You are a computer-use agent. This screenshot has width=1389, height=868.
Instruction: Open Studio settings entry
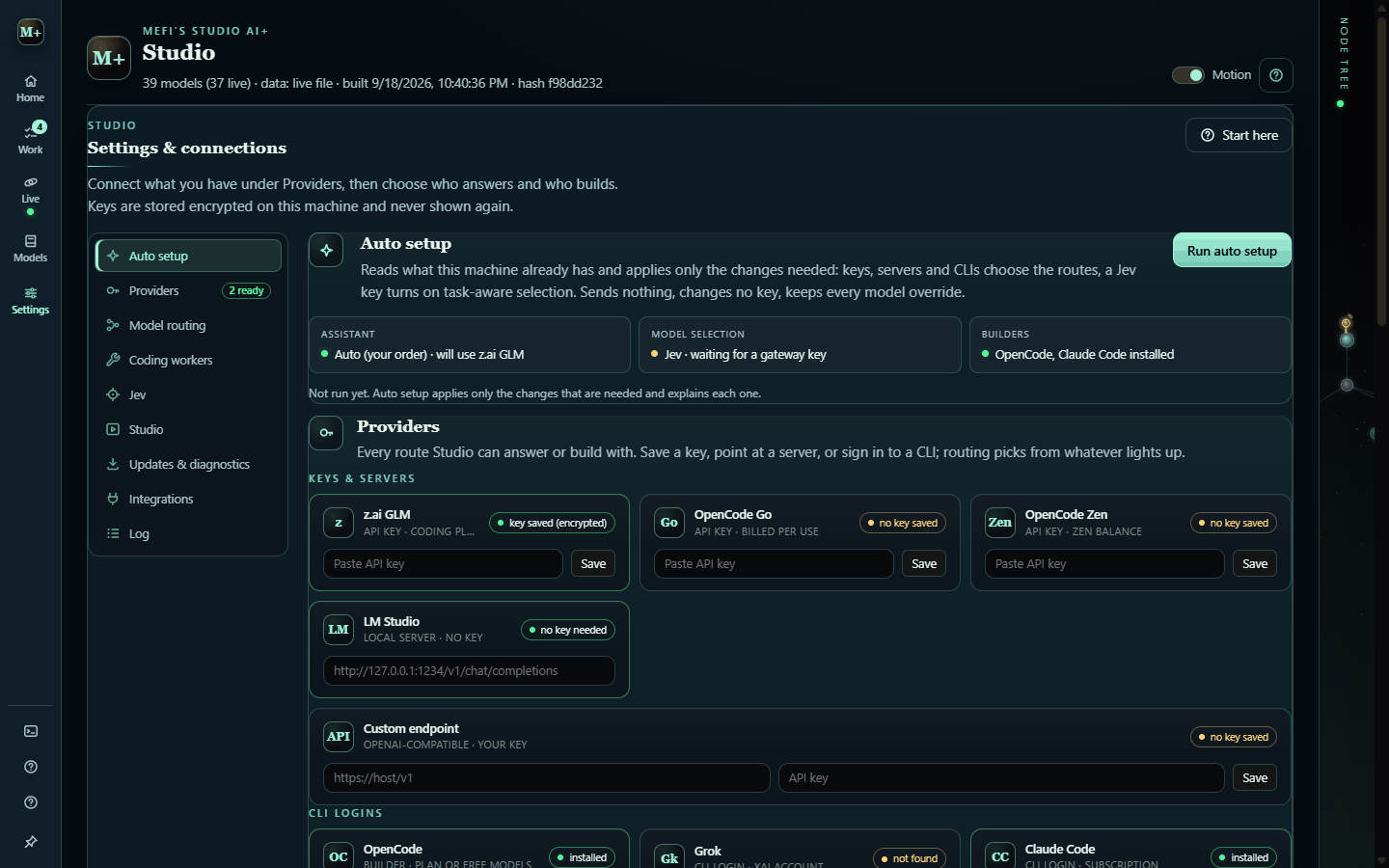(188, 429)
